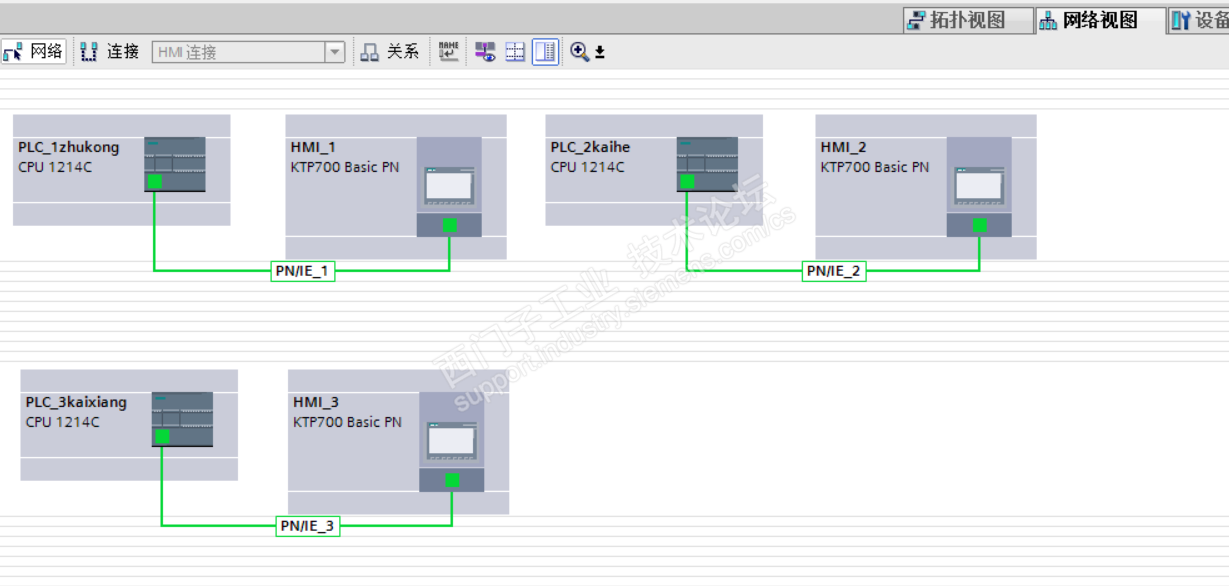Screen dimensions: 1229x586
Task: Click the PLC_2kaihe device name
Action: [590, 147]
